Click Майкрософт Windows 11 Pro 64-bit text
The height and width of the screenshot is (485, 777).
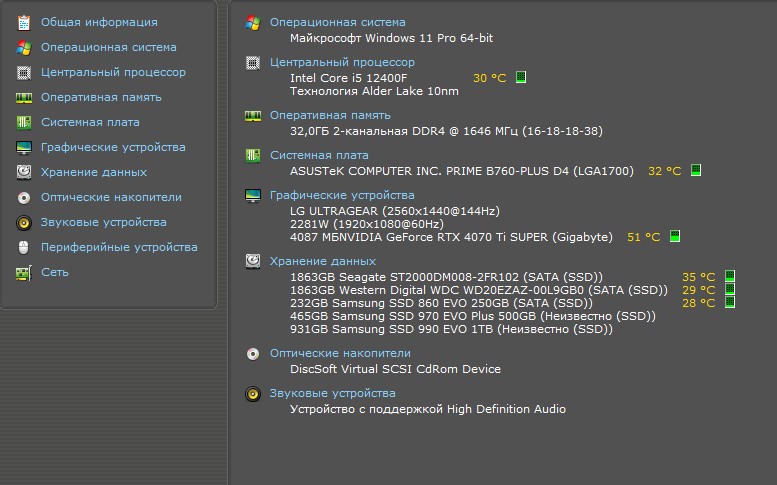pos(391,38)
